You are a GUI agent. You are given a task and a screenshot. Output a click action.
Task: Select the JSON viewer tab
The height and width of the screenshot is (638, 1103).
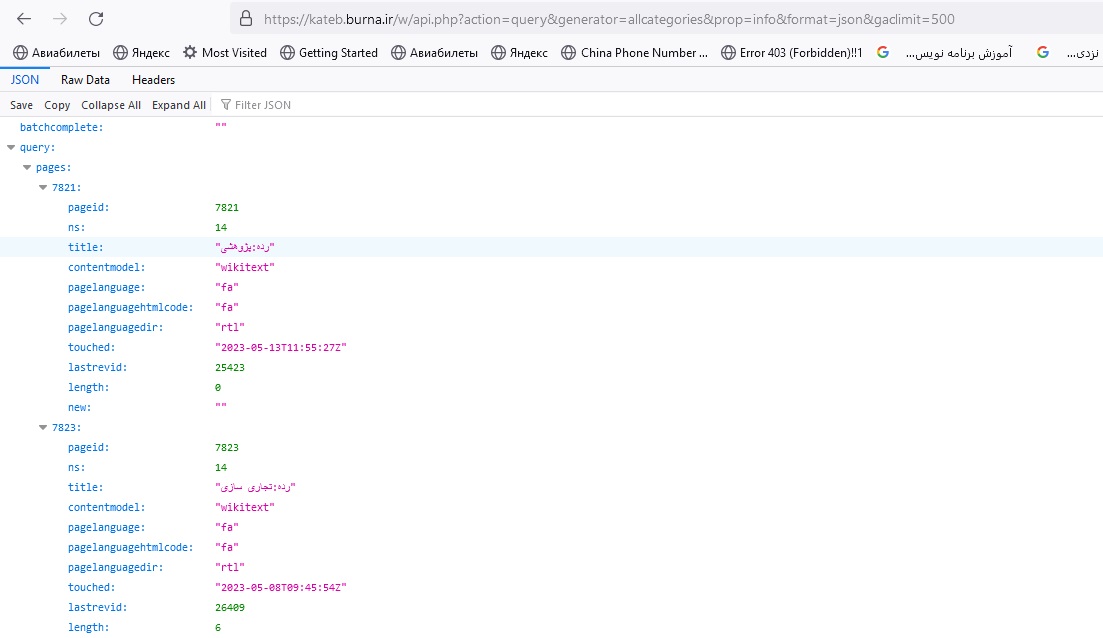(x=25, y=80)
